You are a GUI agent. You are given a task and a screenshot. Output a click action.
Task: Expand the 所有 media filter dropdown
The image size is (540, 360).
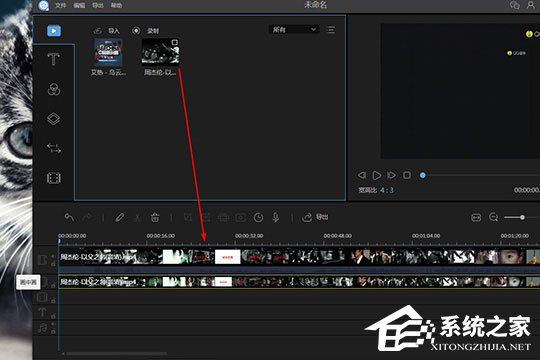[x=294, y=30]
